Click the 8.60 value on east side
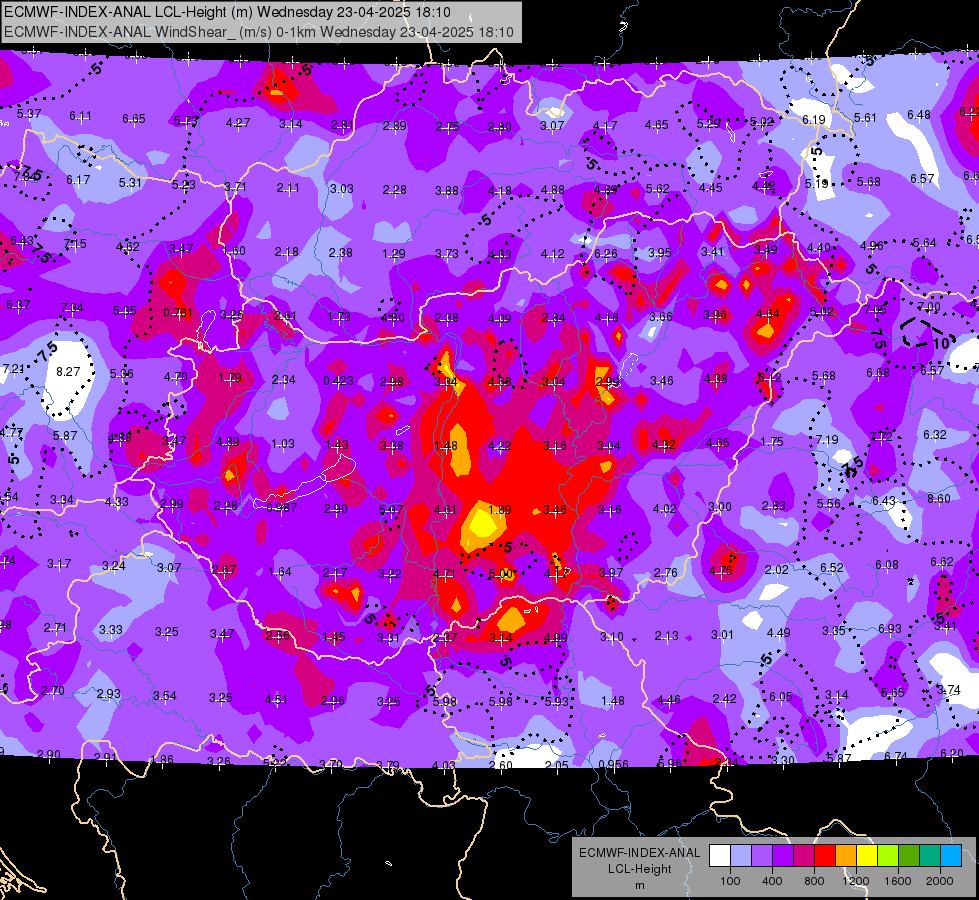Viewport: 979px width, 900px height. [x=938, y=499]
